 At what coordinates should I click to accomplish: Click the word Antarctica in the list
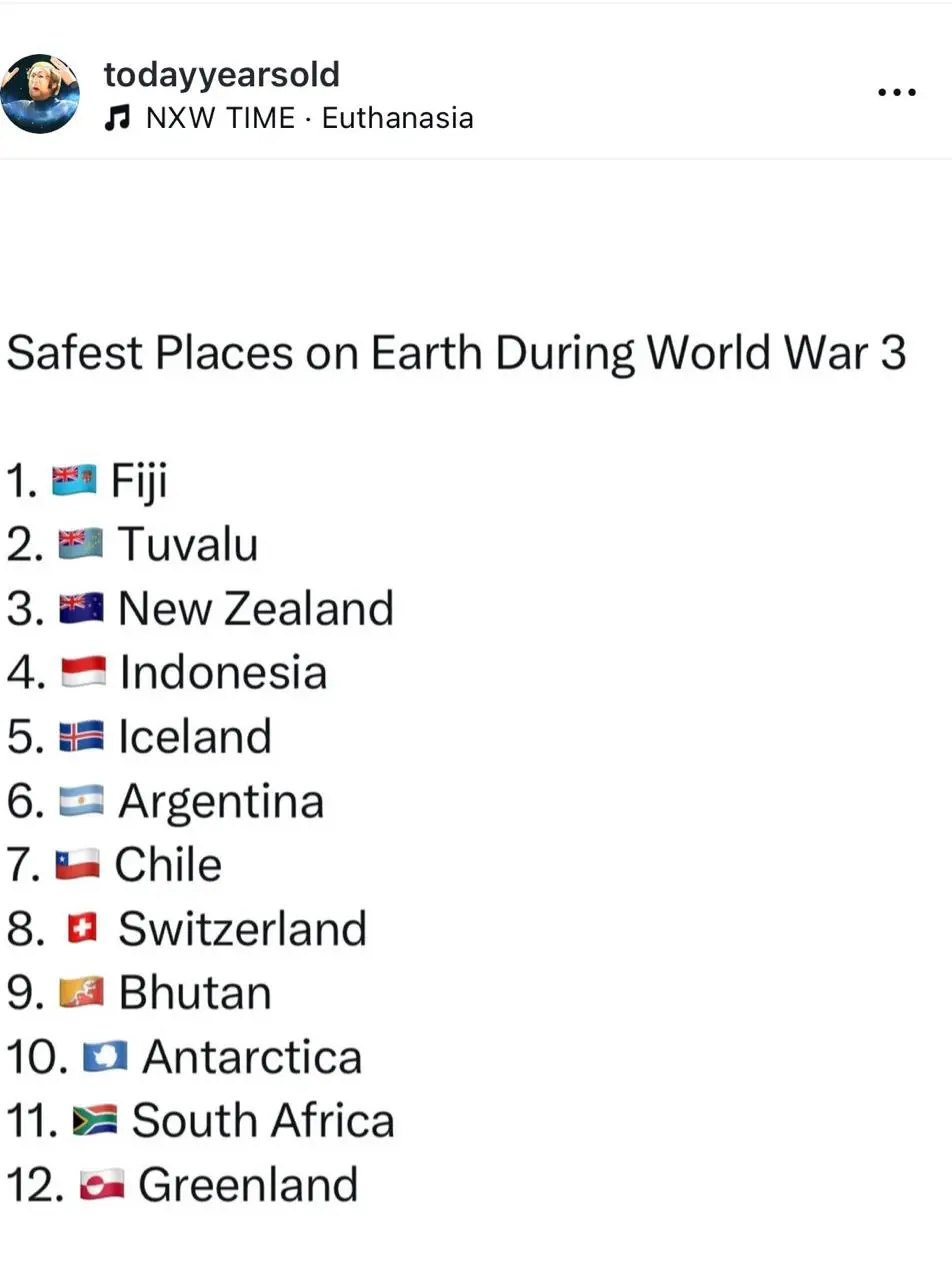pos(252,1057)
